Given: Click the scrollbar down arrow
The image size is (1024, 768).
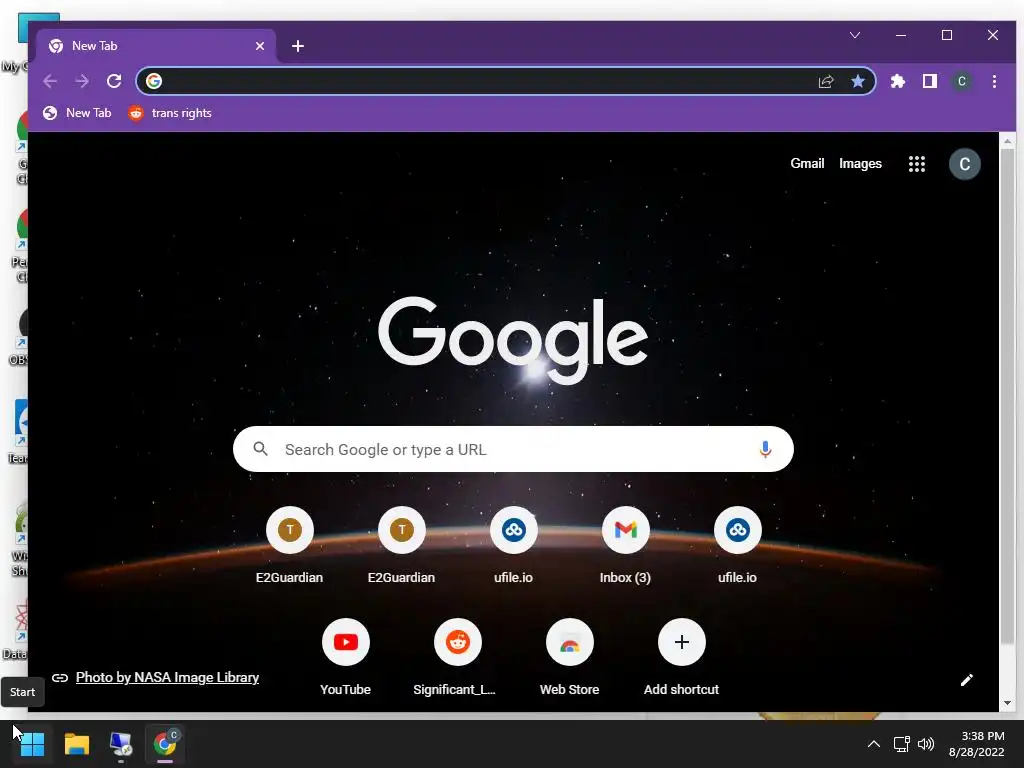Looking at the screenshot, I should (1007, 703).
